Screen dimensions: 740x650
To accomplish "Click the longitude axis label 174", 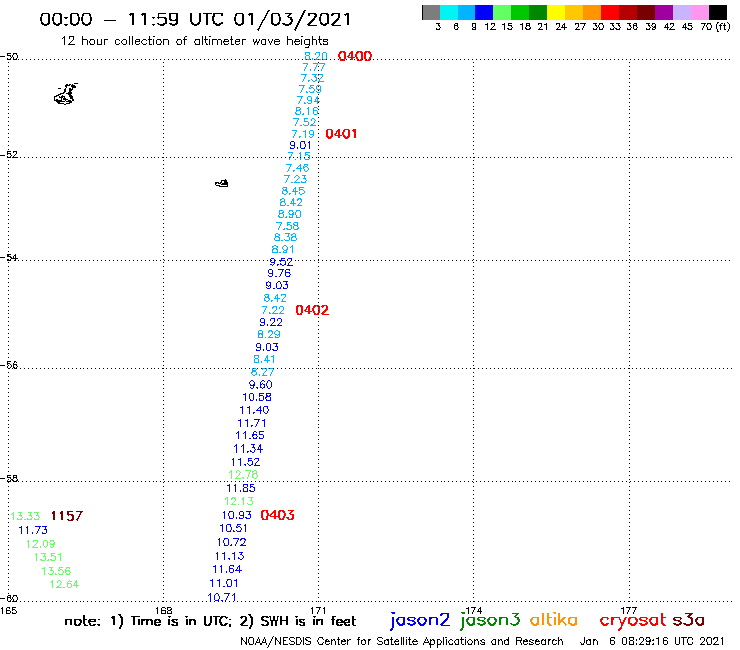I will 473,611.
